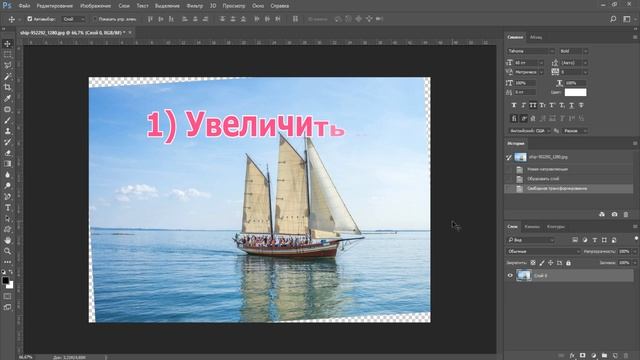Select the Hand tool

click(7, 240)
